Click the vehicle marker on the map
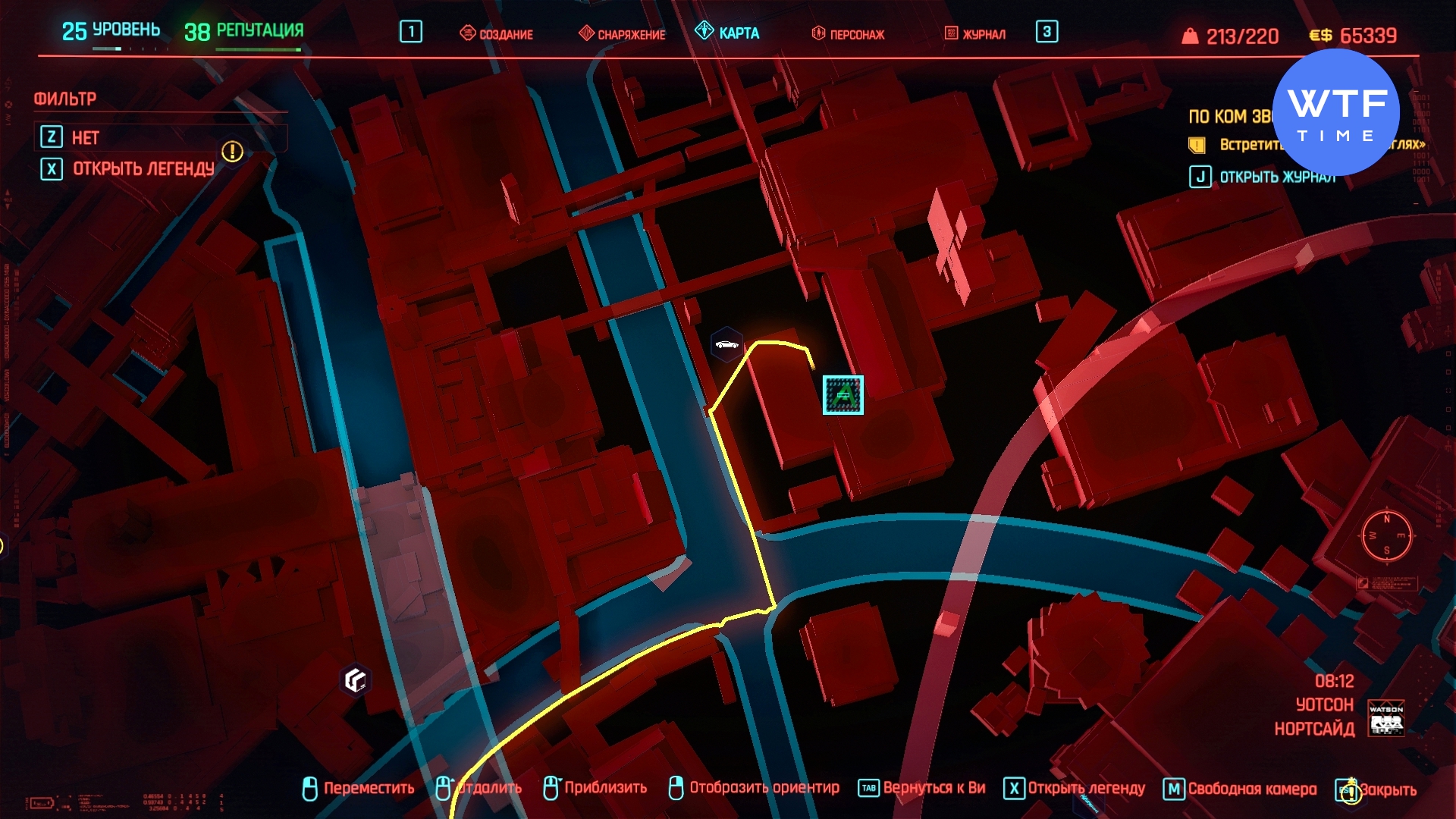 point(726,345)
